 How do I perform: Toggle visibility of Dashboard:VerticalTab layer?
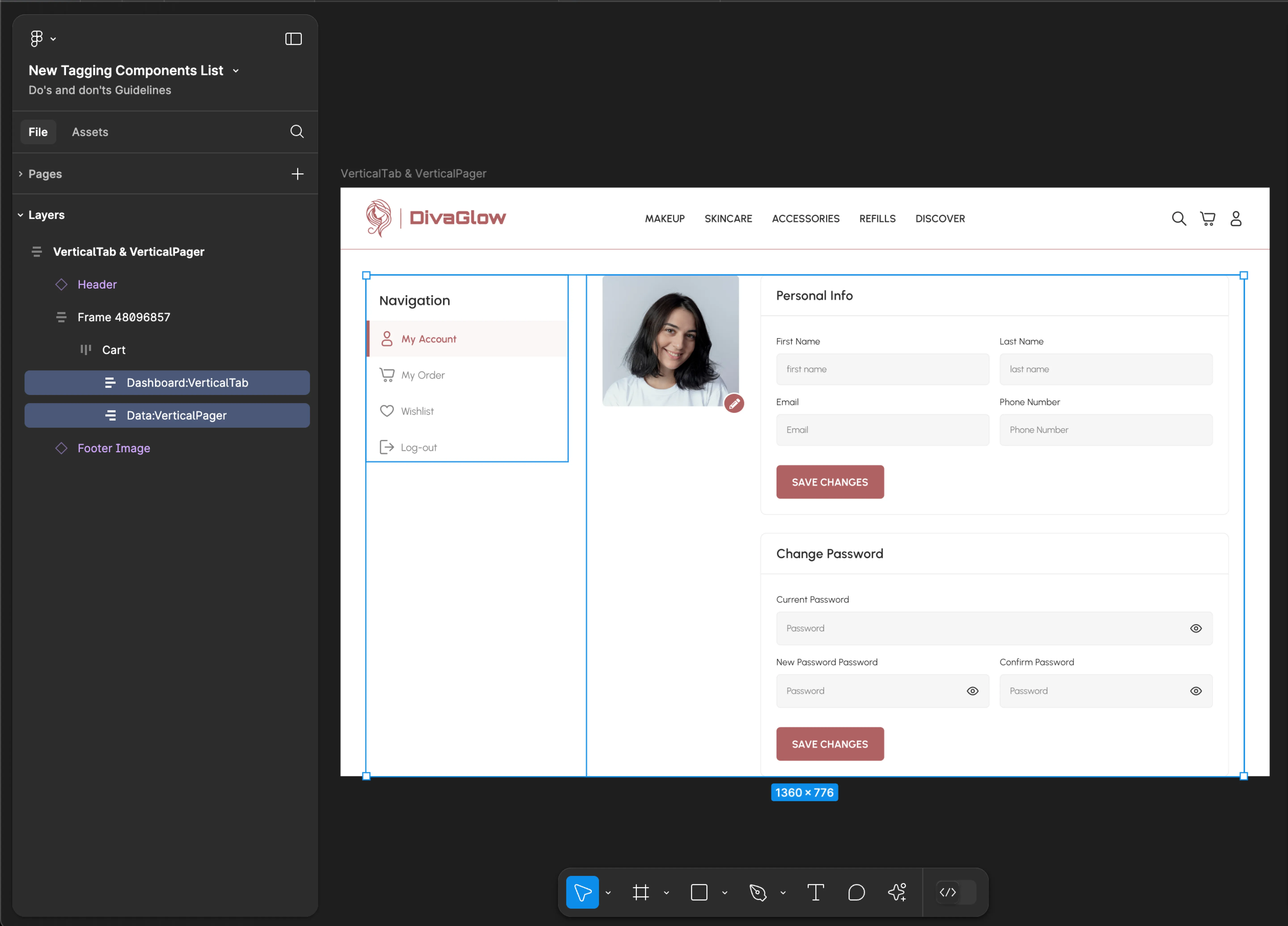pyautogui.click(x=297, y=382)
